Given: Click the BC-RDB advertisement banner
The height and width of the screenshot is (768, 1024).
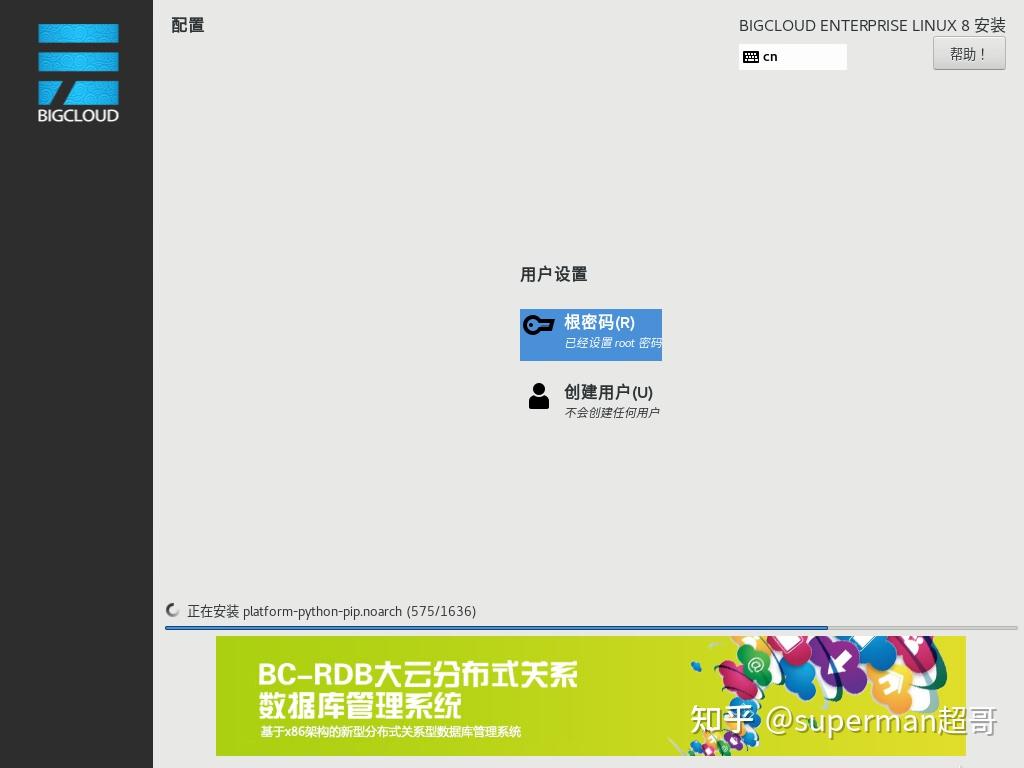Looking at the screenshot, I should (591, 696).
